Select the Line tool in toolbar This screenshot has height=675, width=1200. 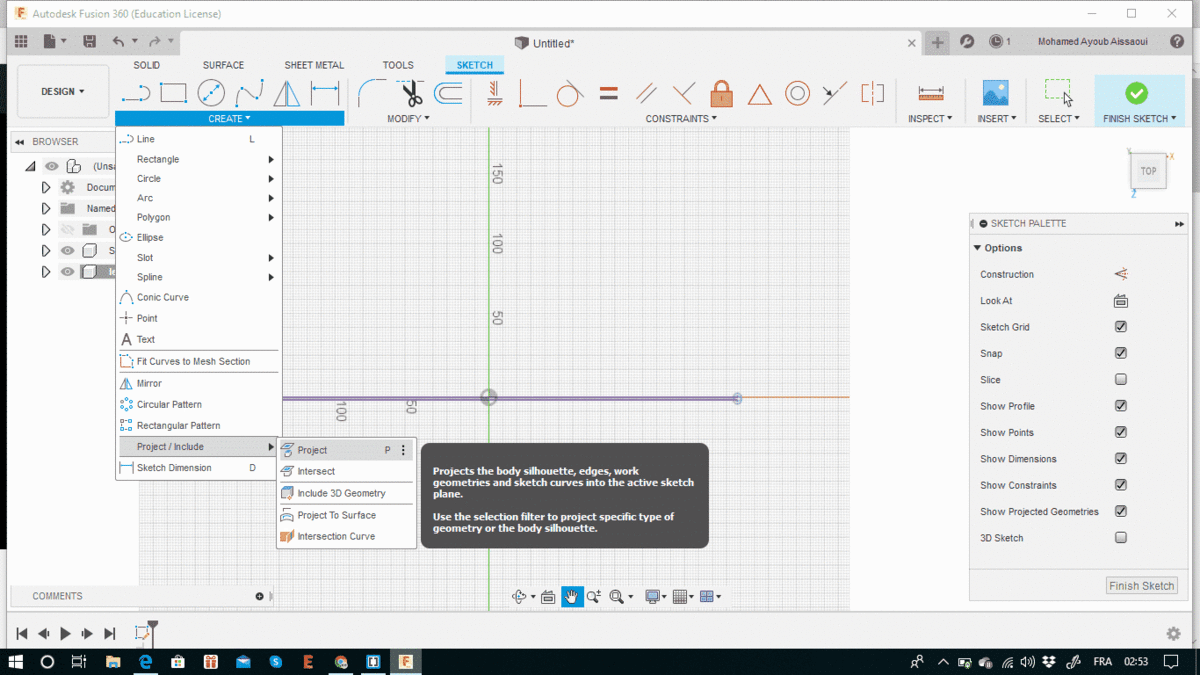135,94
